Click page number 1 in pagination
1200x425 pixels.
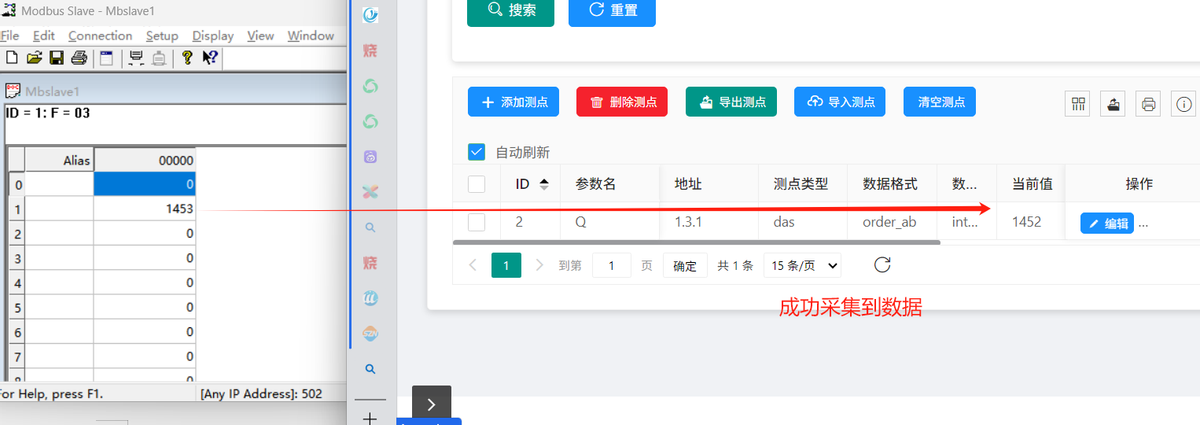[x=507, y=266]
